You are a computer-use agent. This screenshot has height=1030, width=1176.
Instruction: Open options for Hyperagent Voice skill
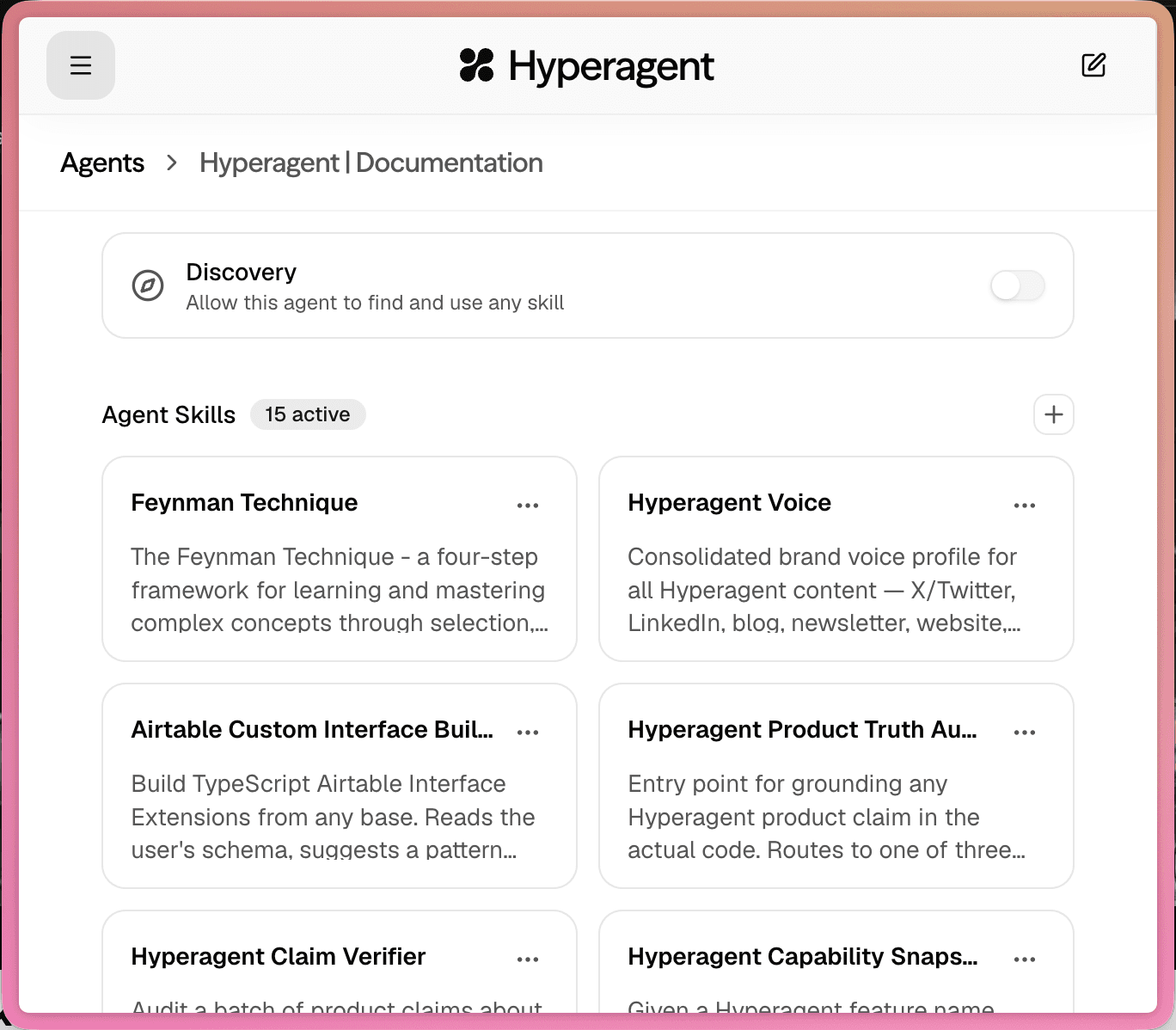pos(1025,506)
